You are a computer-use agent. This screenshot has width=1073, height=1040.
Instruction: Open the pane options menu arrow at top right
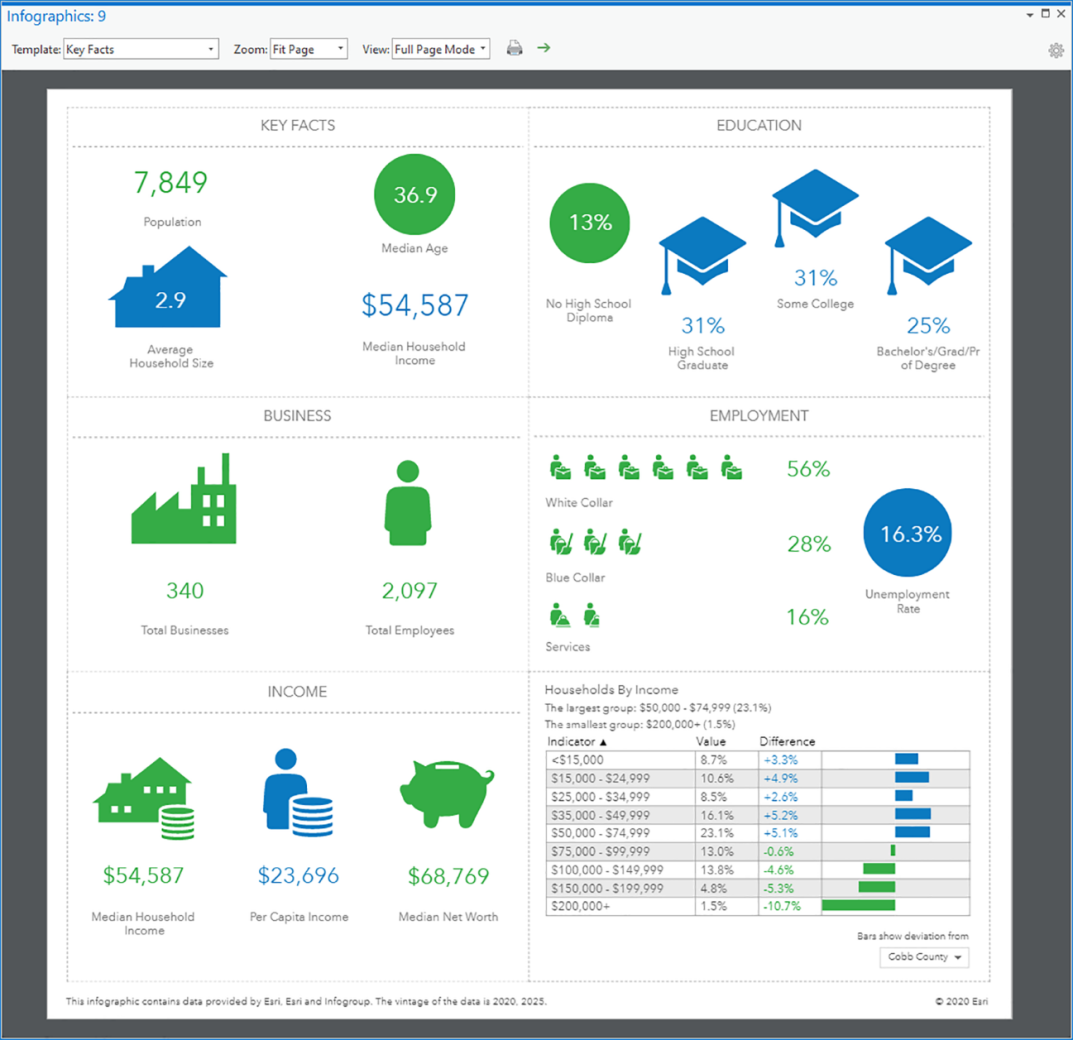click(x=1030, y=14)
